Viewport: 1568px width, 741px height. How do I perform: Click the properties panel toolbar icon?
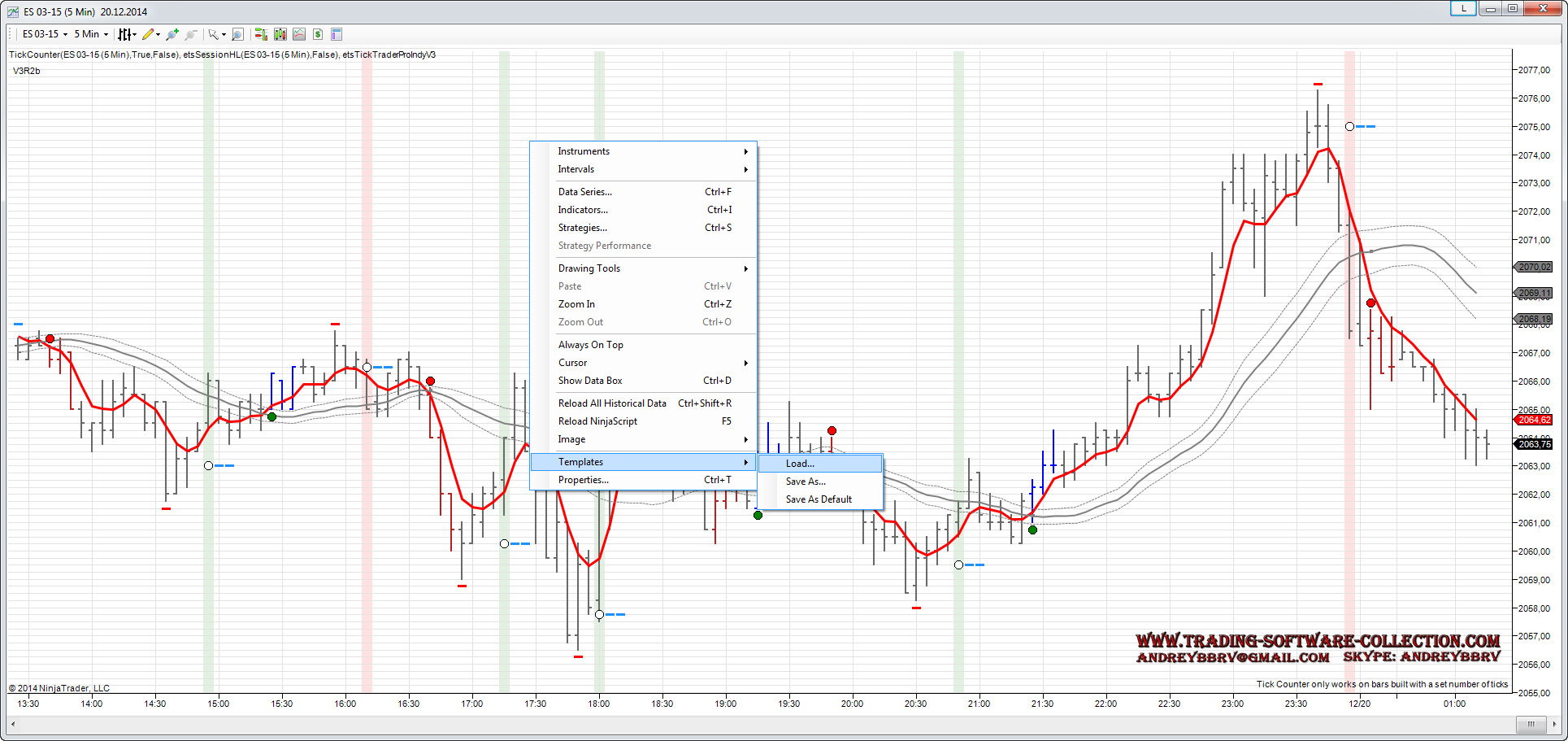coord(337,34)
